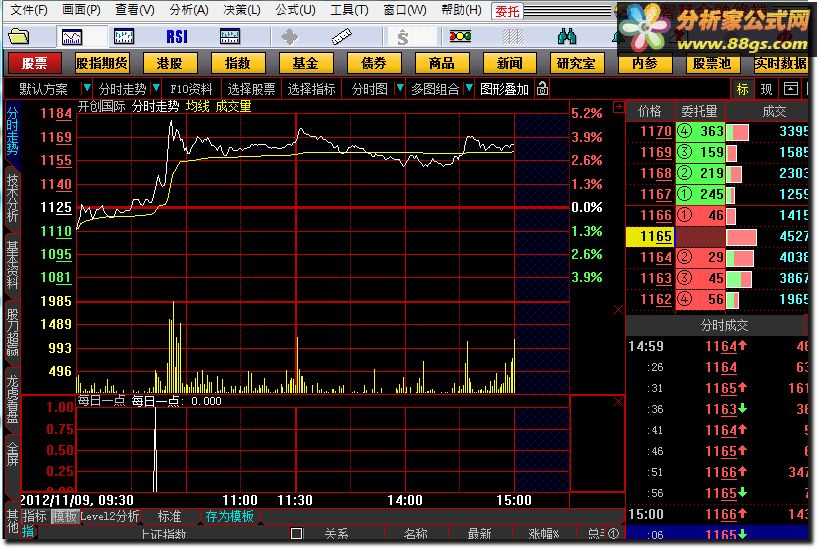
Task: Click the red arrow icon atop chart
Action: [618, 107]
